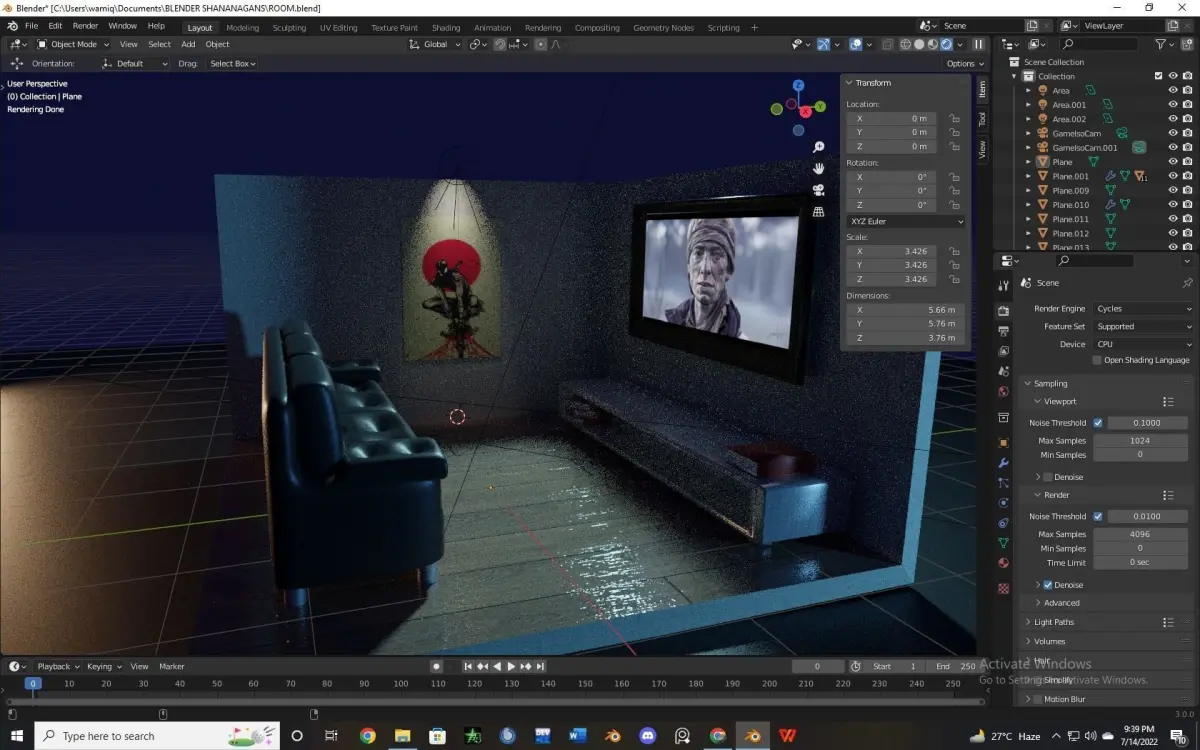This screenshot has width=1200, height=750.
Task: Click the Z axis on navigation gizmo
Action: pyautogui.click(x=798, y=86)
